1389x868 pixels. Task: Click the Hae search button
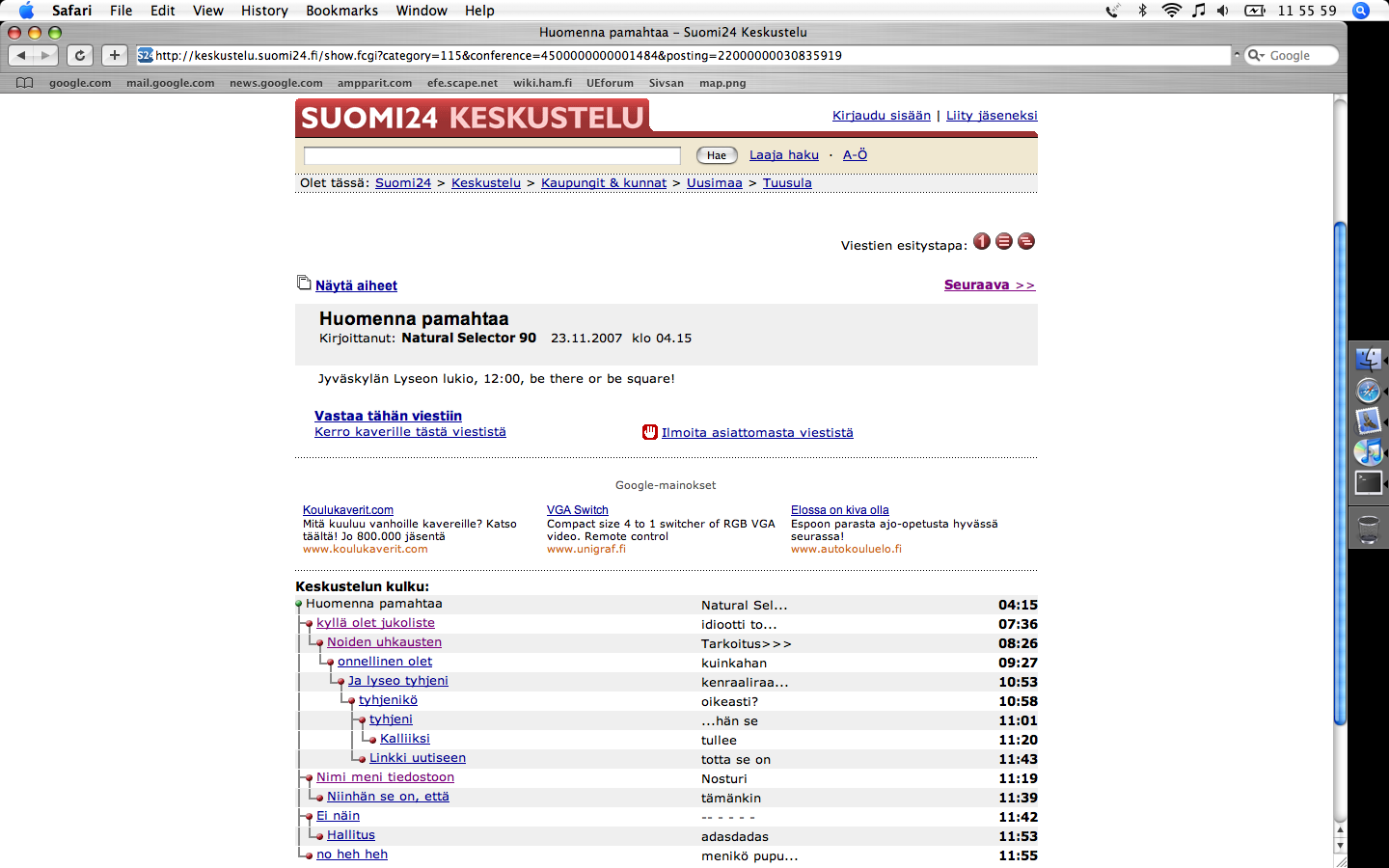coord(717,155)
